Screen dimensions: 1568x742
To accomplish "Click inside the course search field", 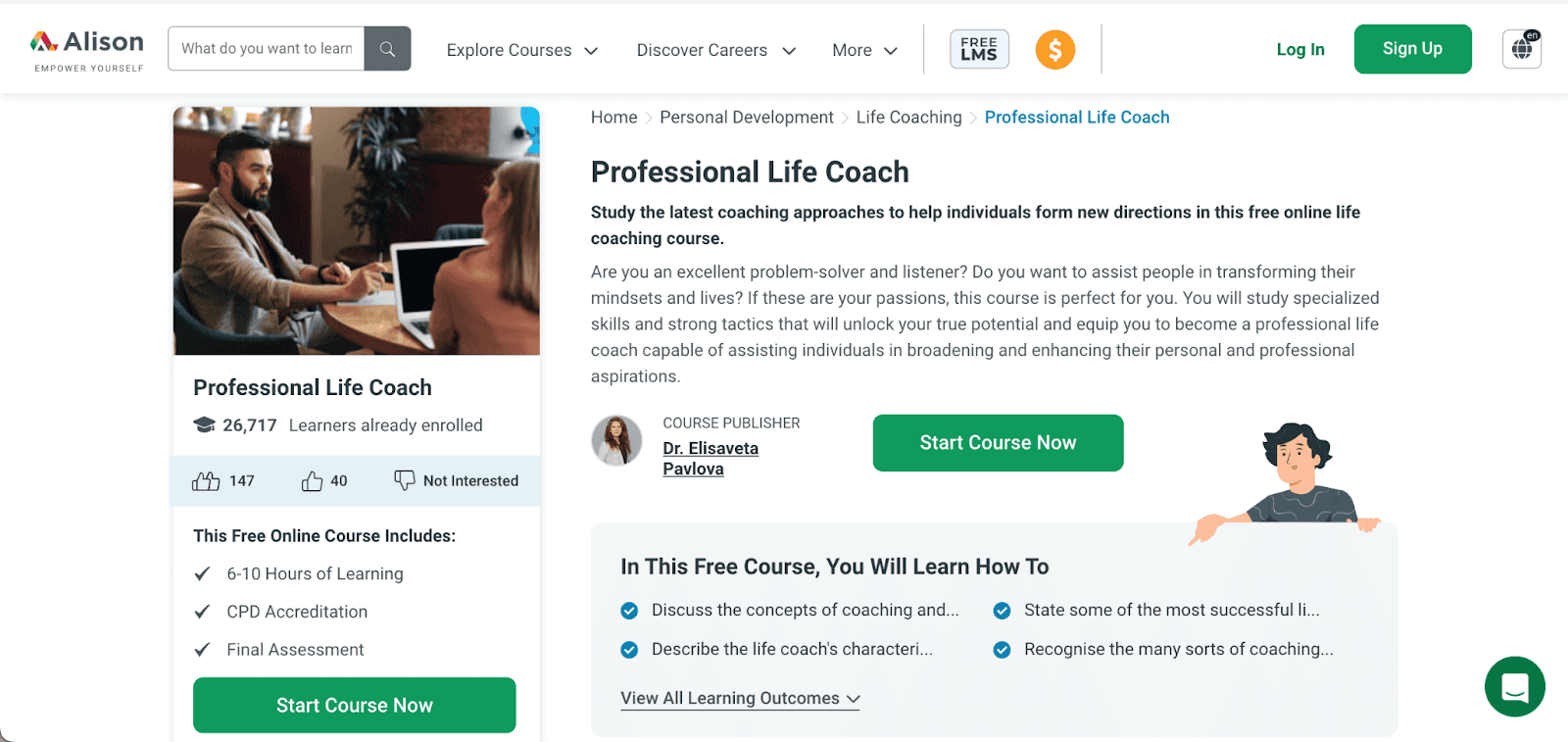I will click(265, 48).
